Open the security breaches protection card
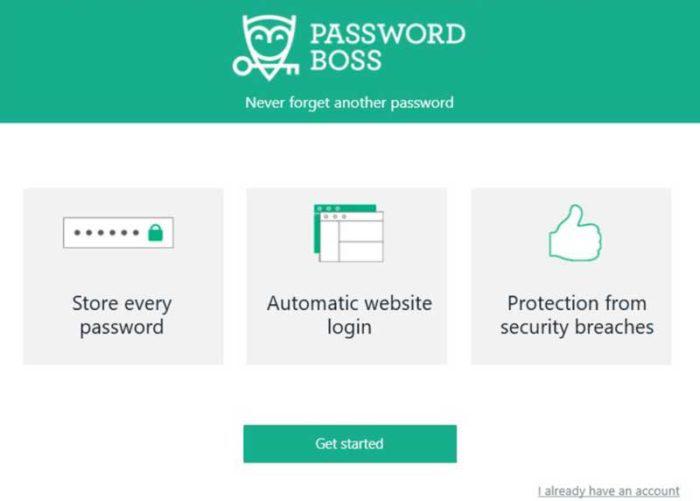 (571, 276)
